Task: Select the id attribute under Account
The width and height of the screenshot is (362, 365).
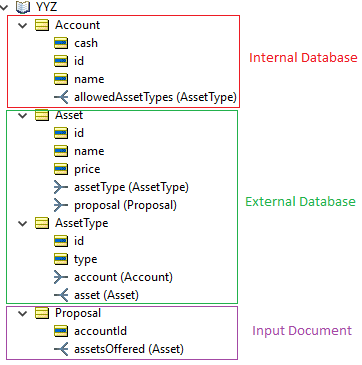Action: click(x=79, y=61)
